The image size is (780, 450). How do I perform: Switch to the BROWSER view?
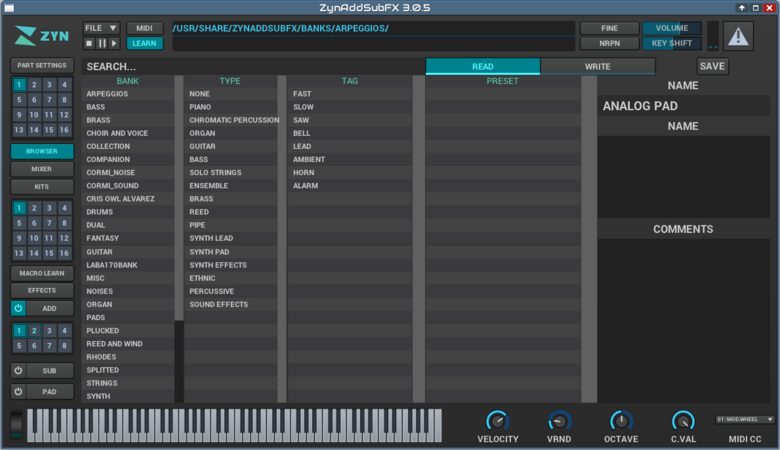[42, 151]
